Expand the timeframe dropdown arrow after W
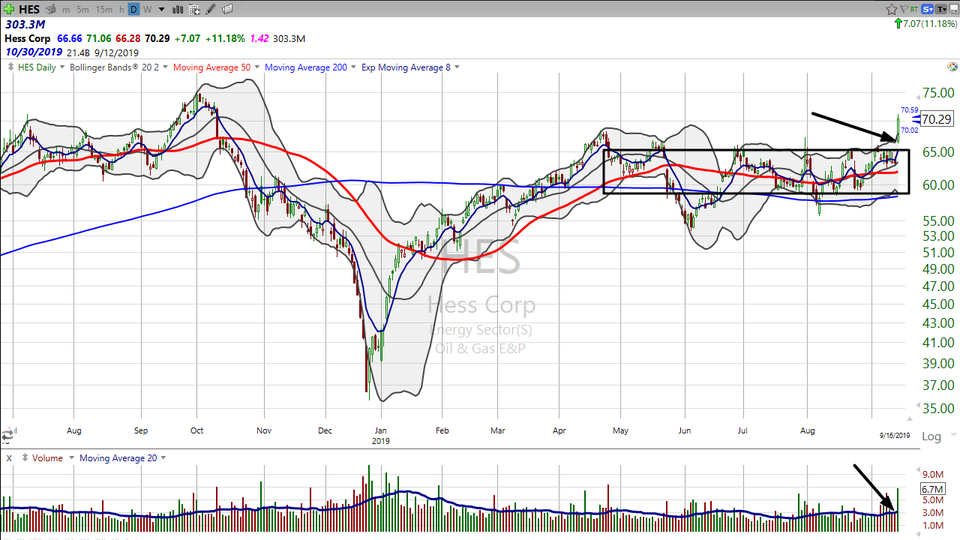Screen dimensions: 960x540 162,9
